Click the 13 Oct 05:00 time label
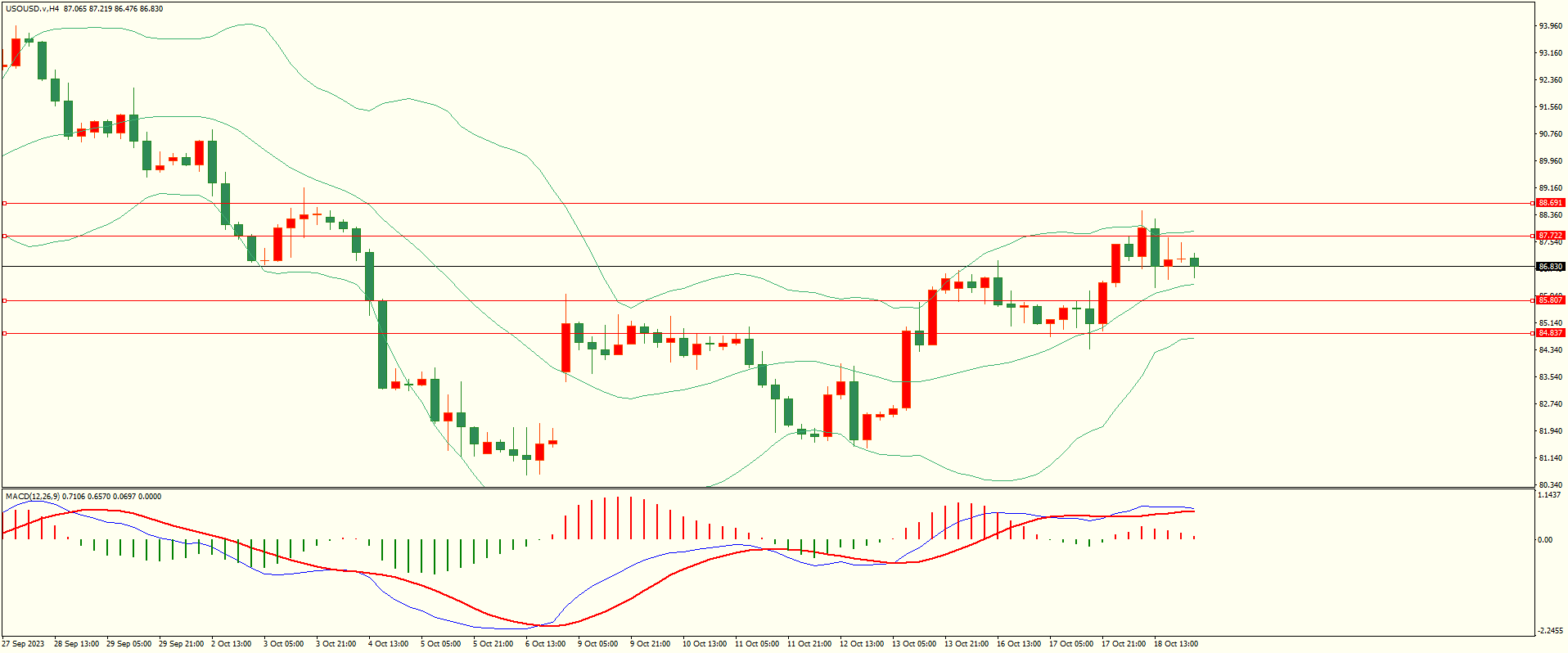This screenshot has height=653, width=1568. 914,644
